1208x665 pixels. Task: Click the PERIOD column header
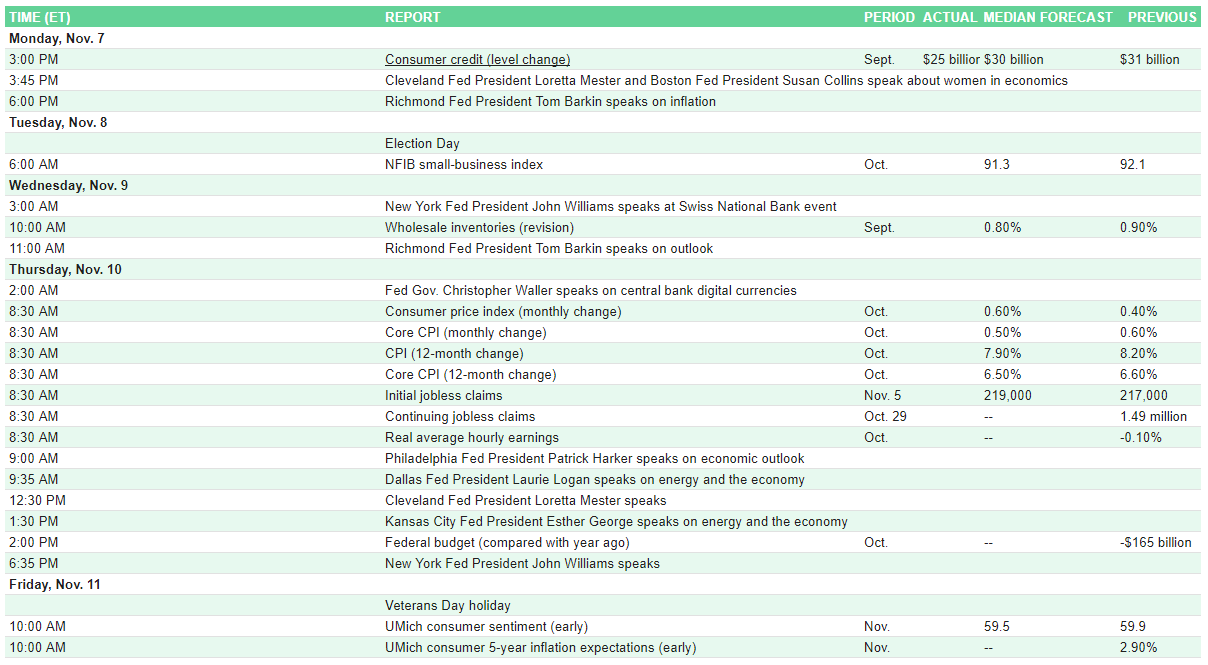(889, 17)
